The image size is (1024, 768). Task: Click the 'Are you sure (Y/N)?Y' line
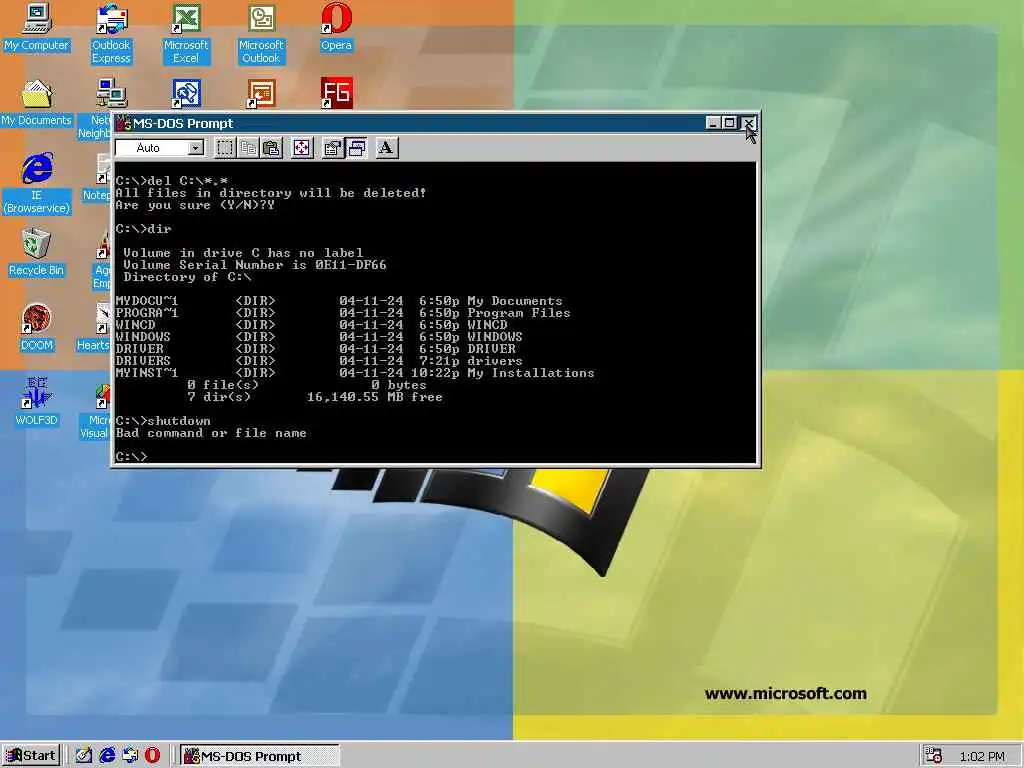[x=195, y=205]
